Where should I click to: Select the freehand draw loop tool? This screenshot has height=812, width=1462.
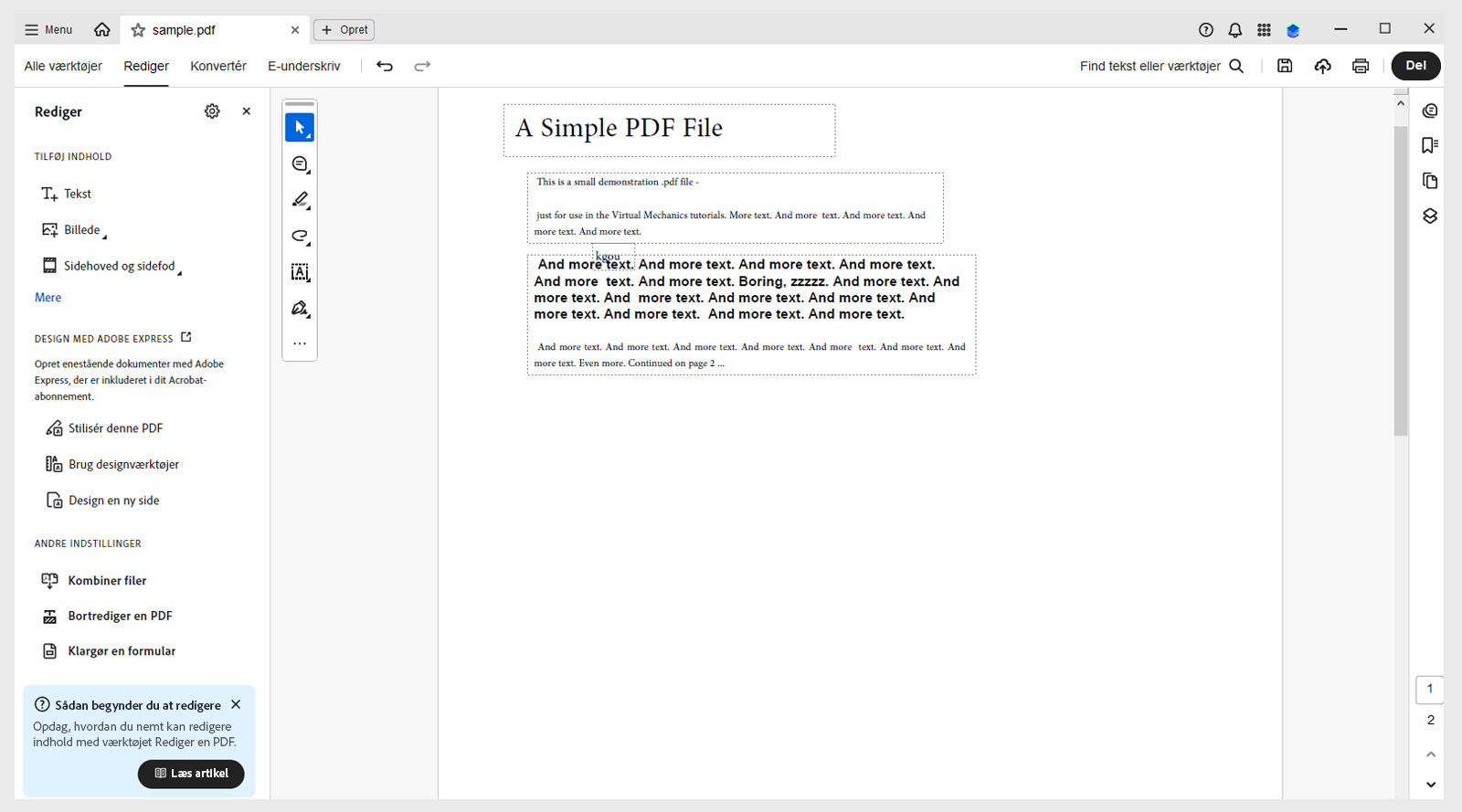pyautogui.click(x=300, y=237)
